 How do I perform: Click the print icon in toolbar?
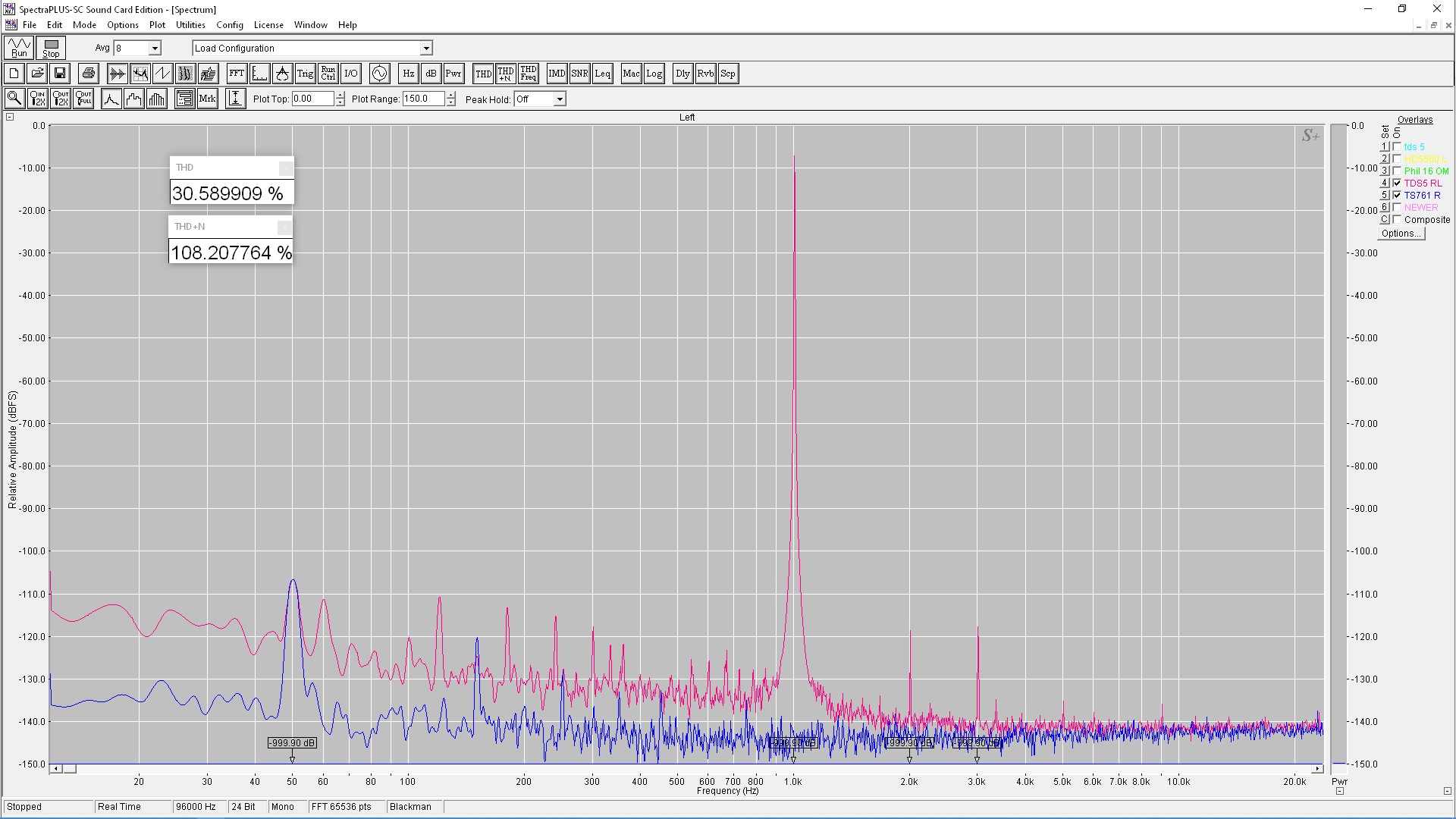click(89, 74)
